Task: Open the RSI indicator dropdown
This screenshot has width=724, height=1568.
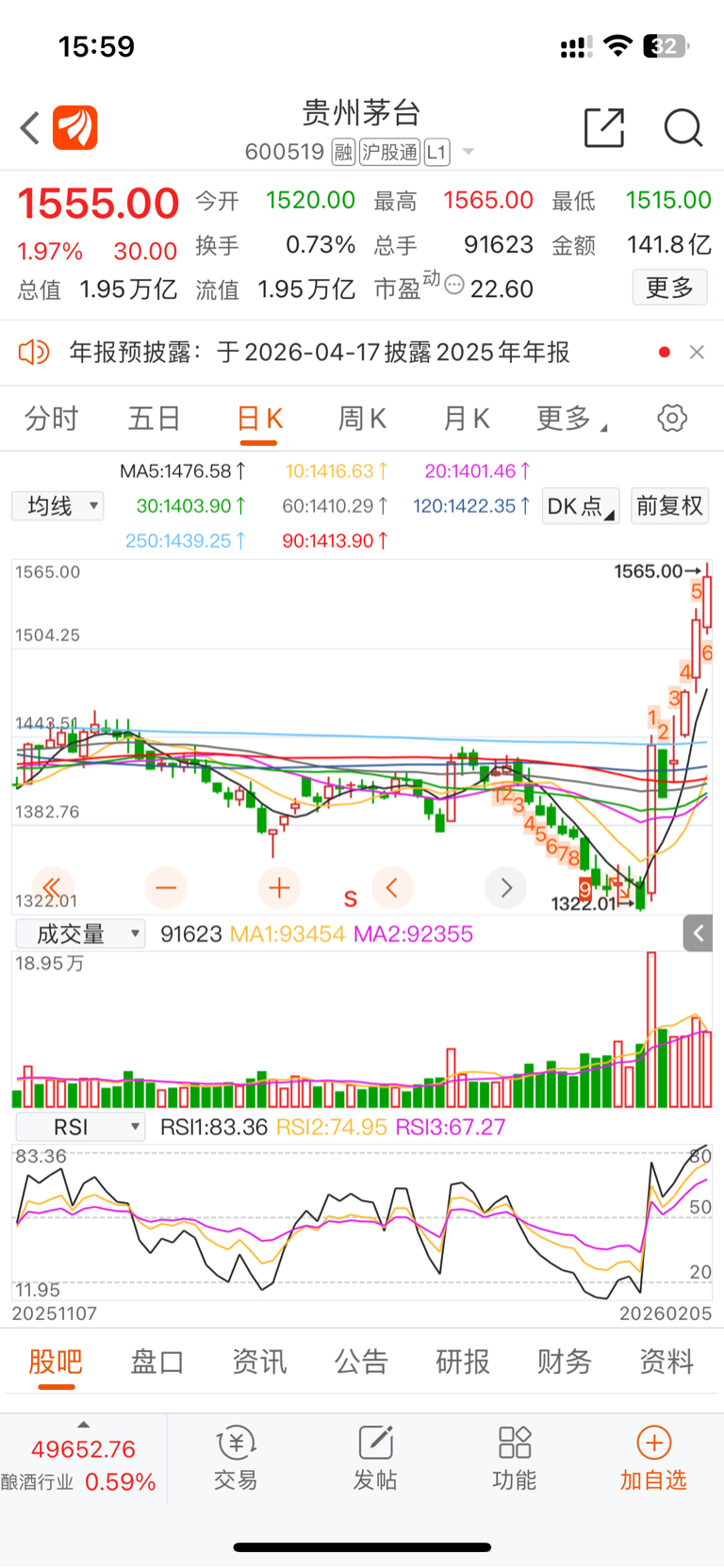Action: (80, 1127)
